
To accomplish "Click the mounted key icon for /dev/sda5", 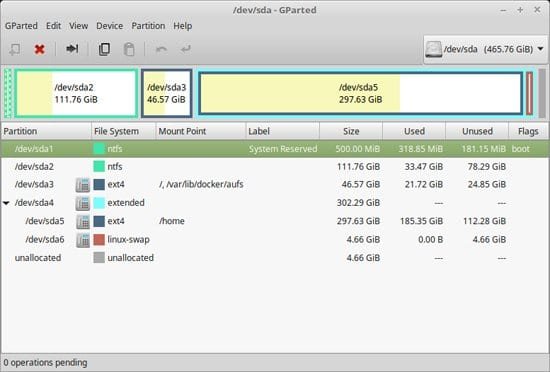I will click(83, 221).
